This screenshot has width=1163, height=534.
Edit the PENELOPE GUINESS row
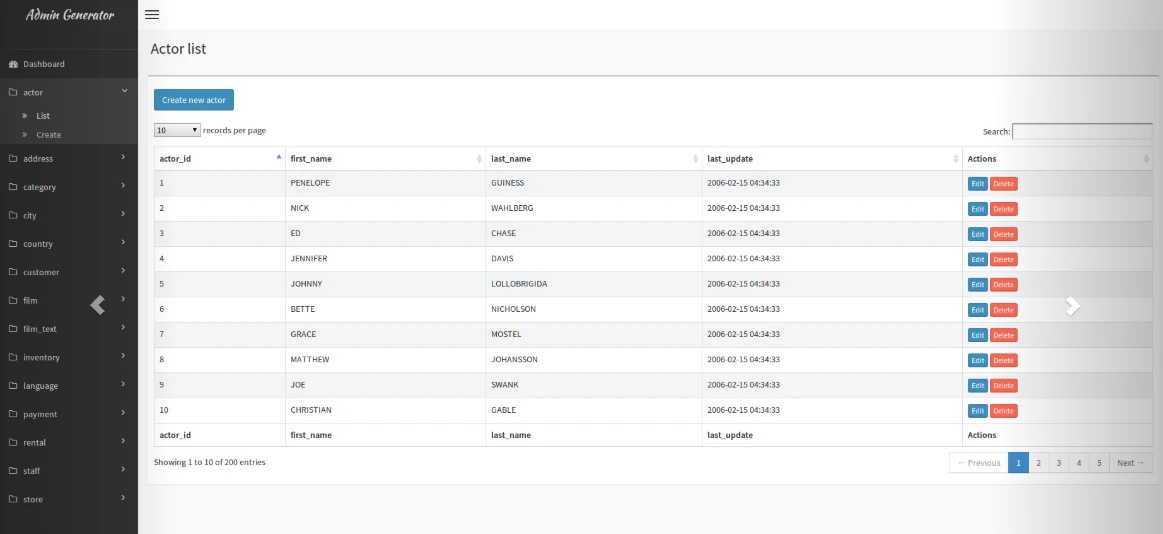point(977,184)
